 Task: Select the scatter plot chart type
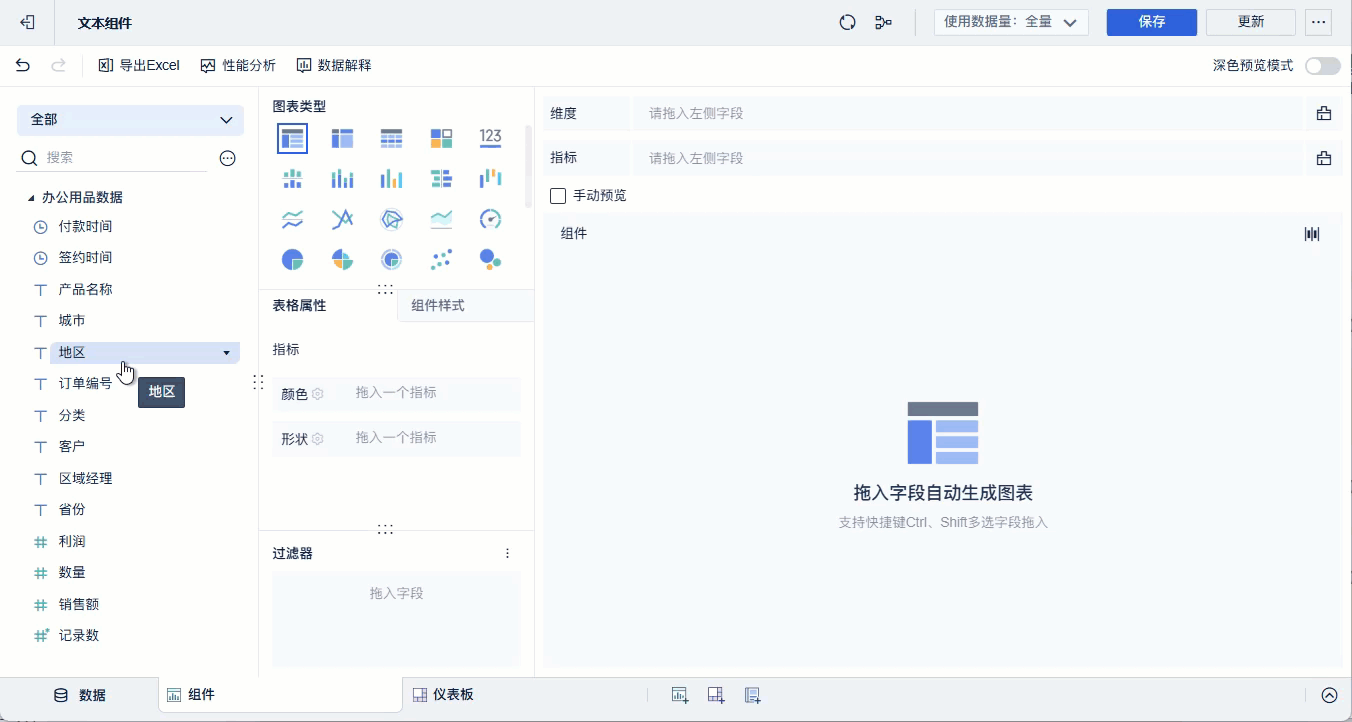(x=441, y=260)
